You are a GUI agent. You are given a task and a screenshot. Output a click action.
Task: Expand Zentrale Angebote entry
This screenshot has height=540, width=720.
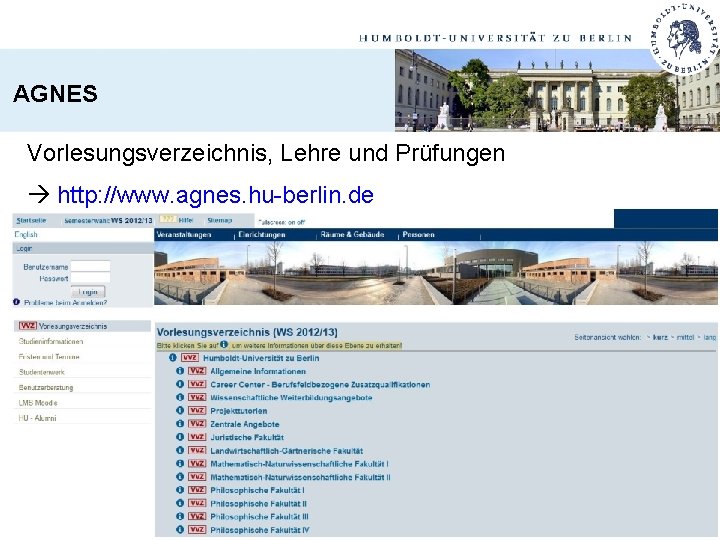tap(245, 424)
